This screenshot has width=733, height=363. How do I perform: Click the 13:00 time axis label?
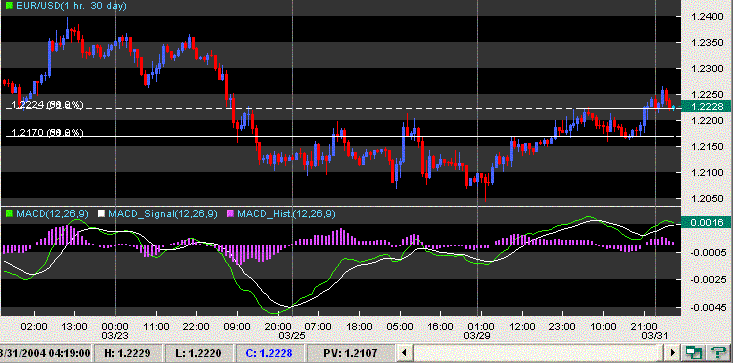click(75, 326)
